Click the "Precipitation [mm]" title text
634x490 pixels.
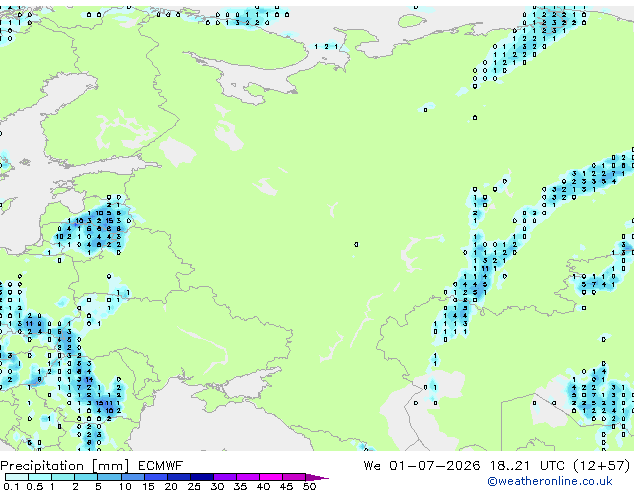(x=65, y=466)
